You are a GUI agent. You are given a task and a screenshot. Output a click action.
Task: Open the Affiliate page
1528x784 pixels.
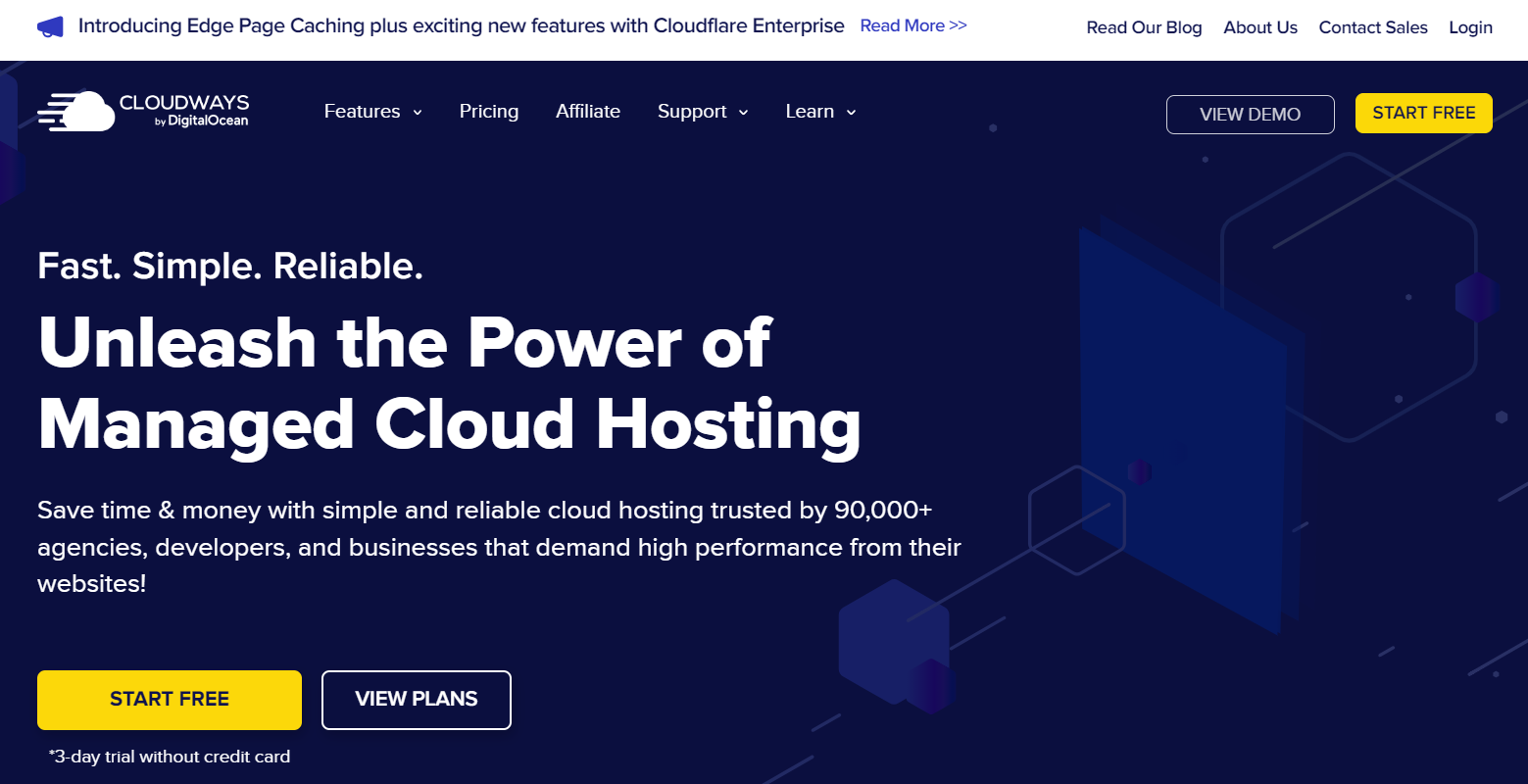click(588, 112)
